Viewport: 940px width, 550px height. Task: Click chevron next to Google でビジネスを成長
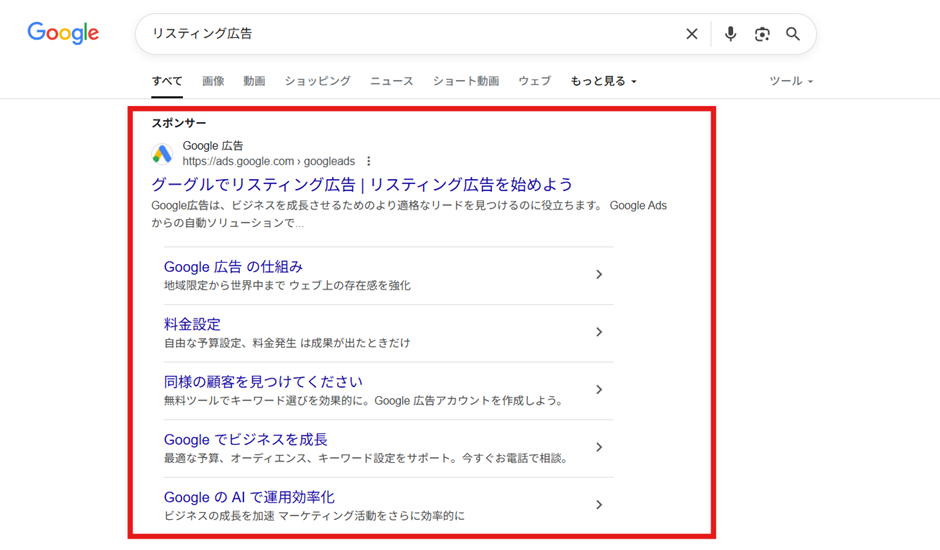coord(599,447)
